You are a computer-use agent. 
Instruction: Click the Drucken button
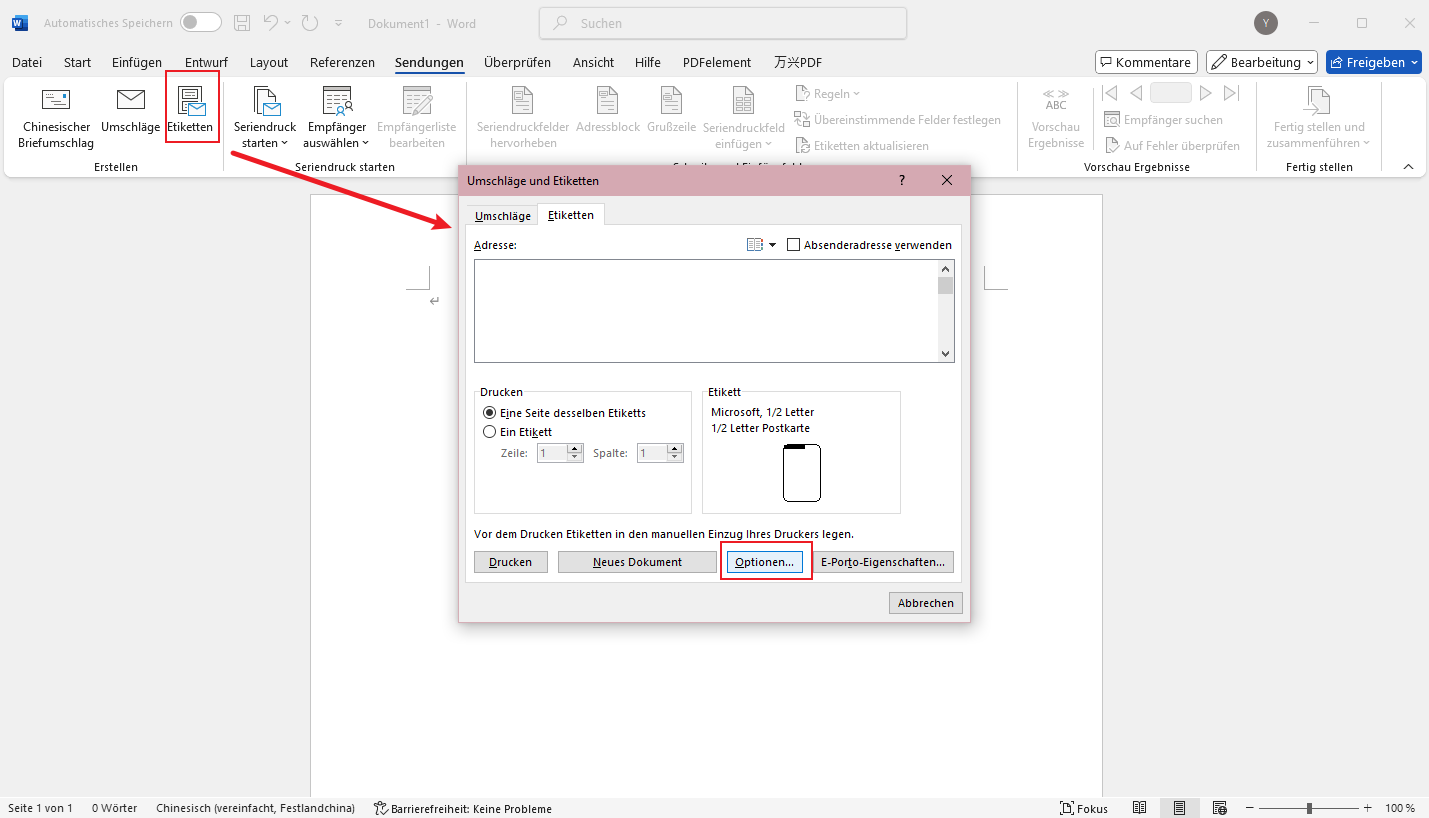click(510, 562)
